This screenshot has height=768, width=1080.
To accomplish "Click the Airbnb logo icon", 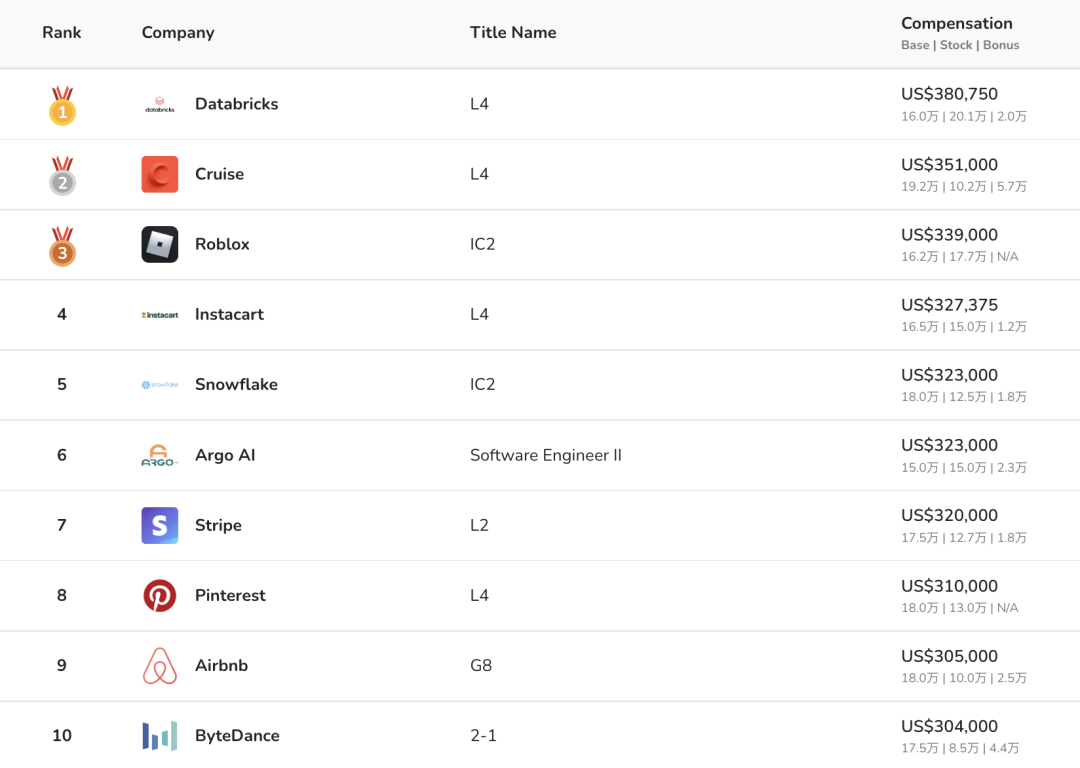I will point(160,666).
